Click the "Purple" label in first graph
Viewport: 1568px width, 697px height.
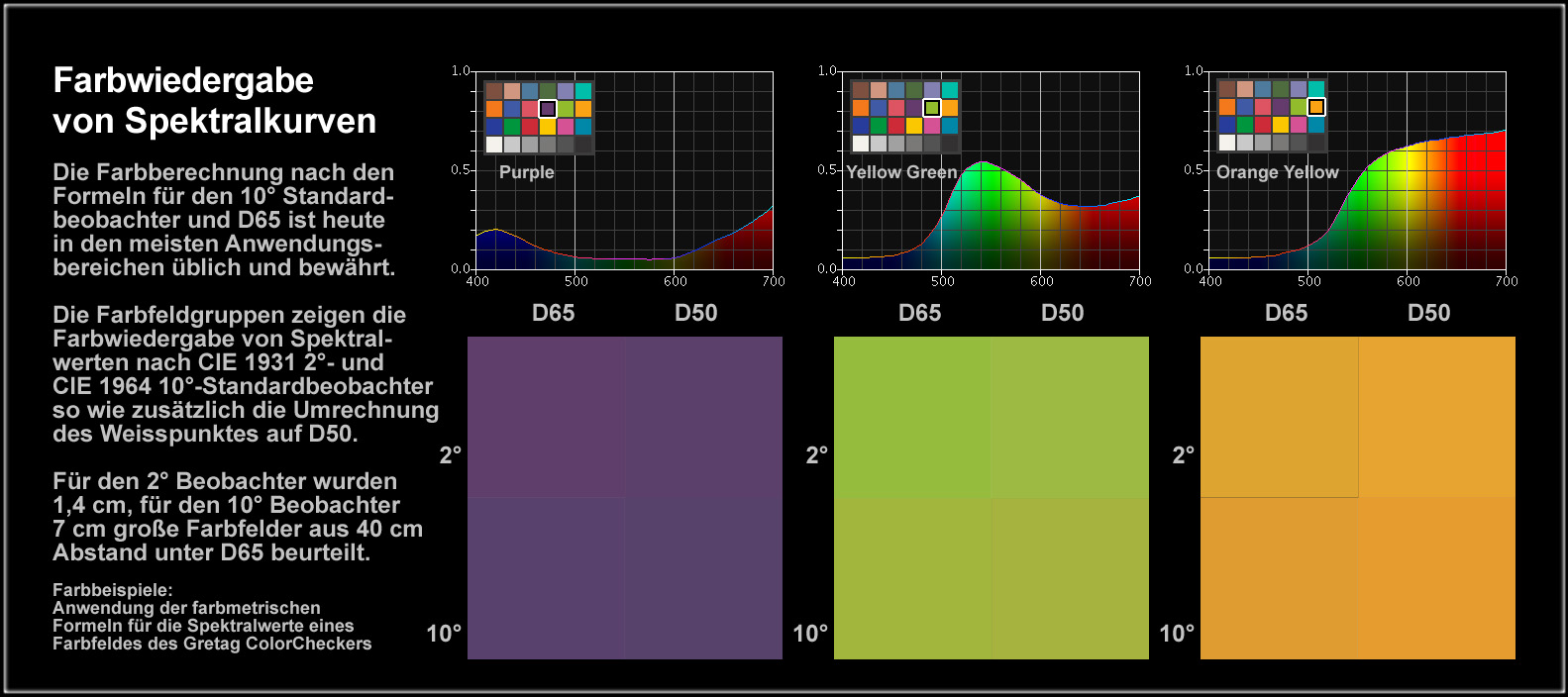pos(526,172)
